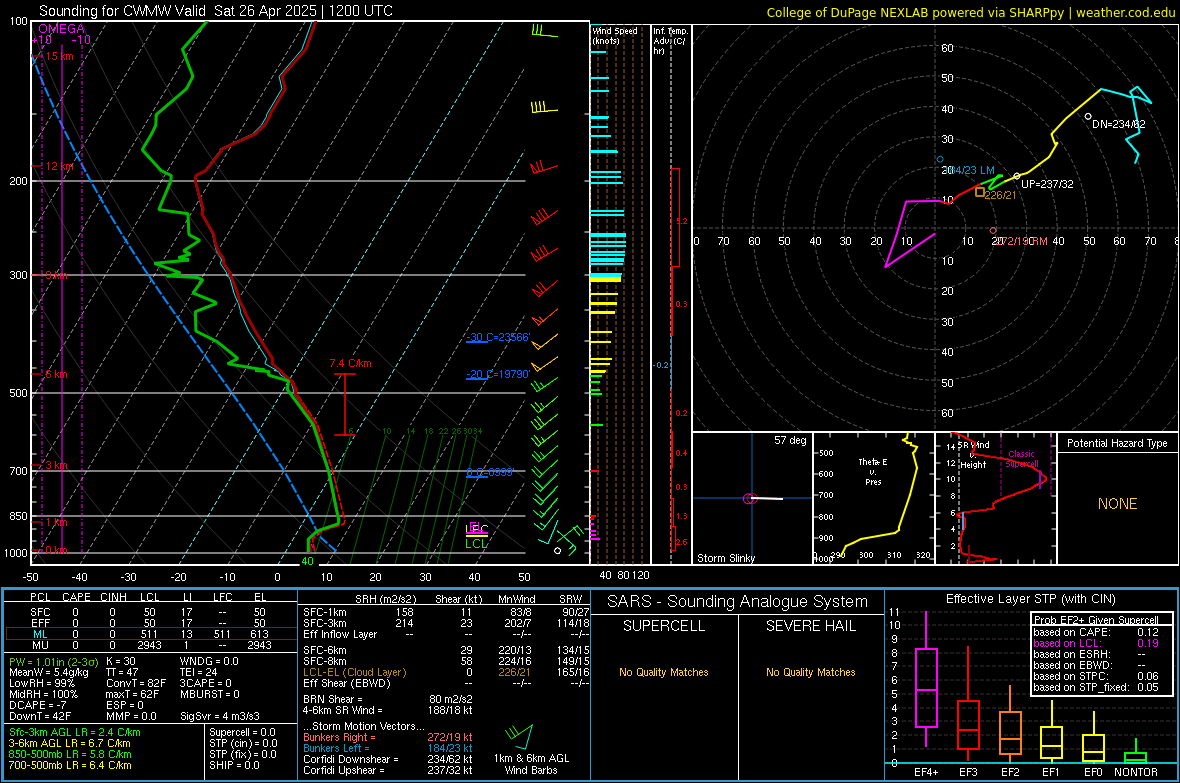Click the Supercell = 0.0 composite value
1180x783 pixels.
242,733
